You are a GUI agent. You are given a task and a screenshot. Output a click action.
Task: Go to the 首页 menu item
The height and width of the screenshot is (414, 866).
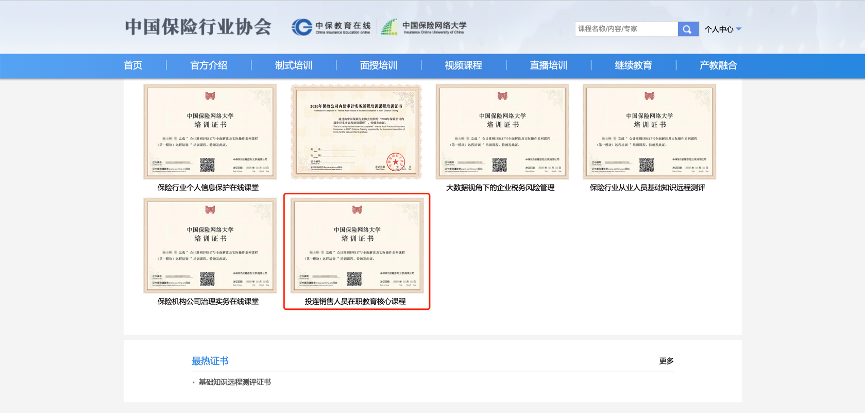(x=133, y=66)
